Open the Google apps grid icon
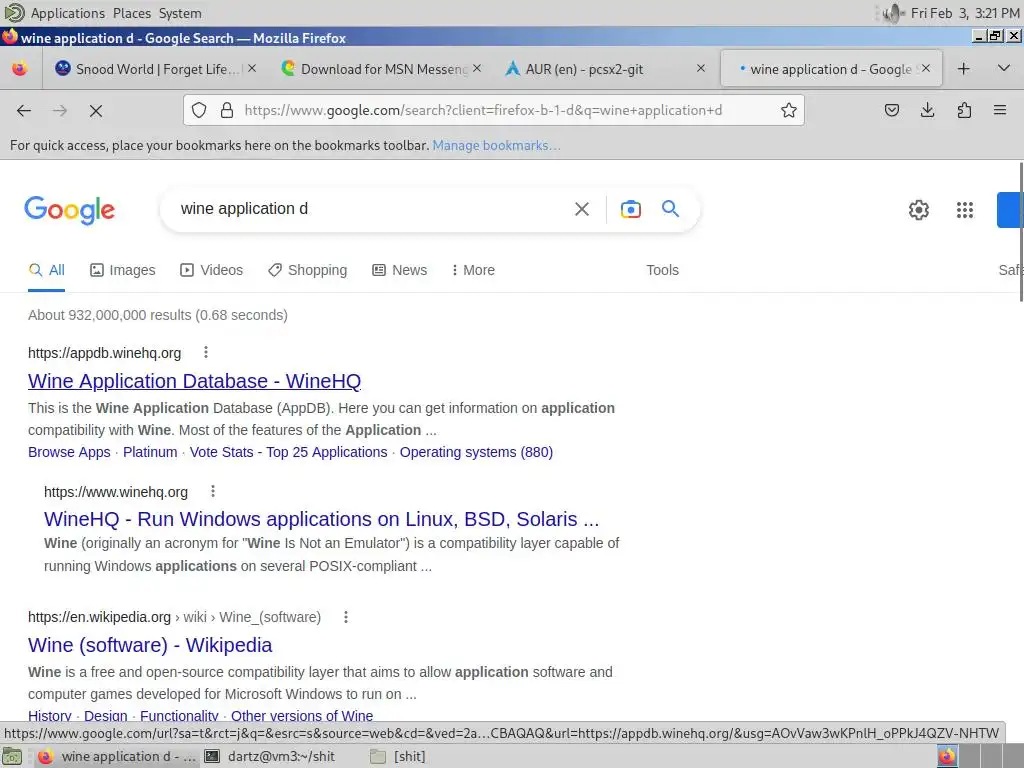The height and width of the screenshot is (768, 1024). coord(965,210)
